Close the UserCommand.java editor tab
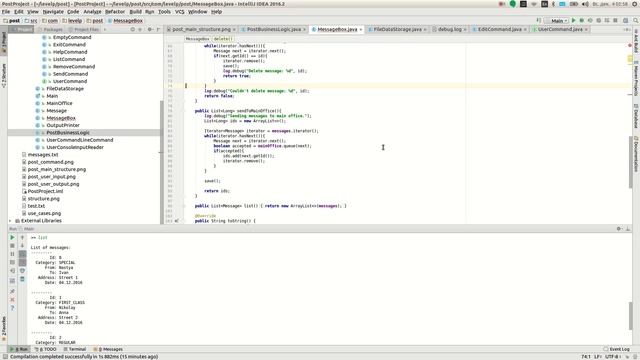This screenshot has width=640, height=360. pyautogui.click(x=586, y=29)
